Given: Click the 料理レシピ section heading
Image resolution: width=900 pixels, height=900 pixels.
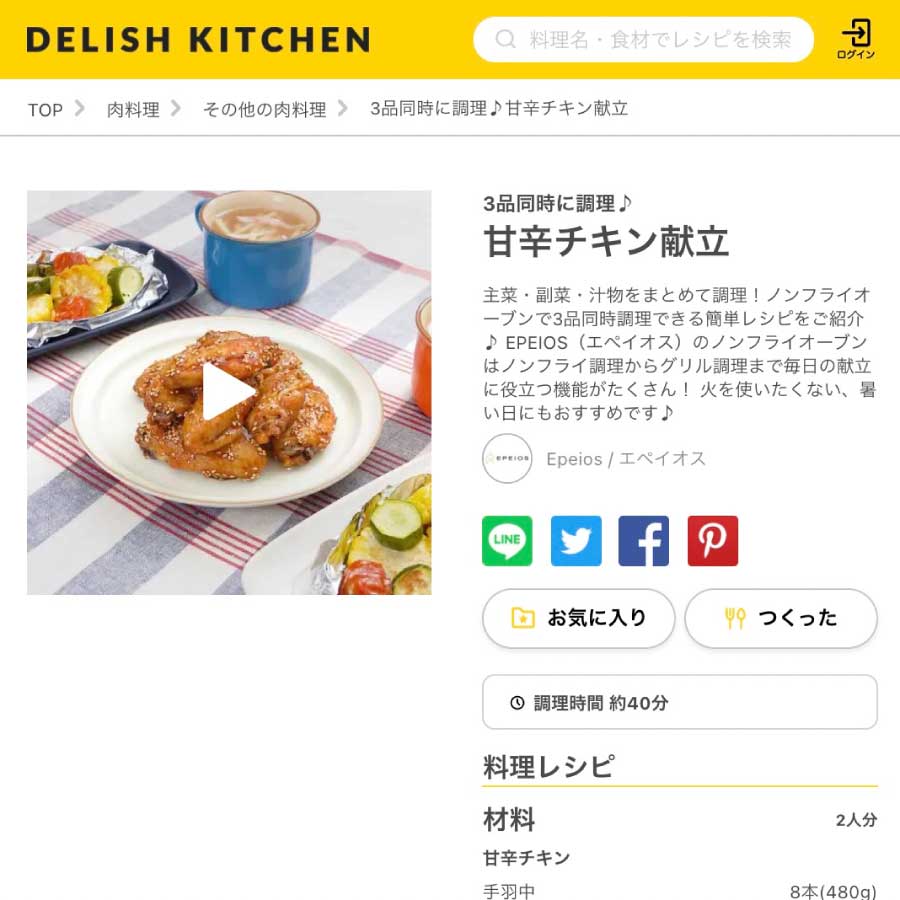Looking at the screenshot, I should 549,767.
